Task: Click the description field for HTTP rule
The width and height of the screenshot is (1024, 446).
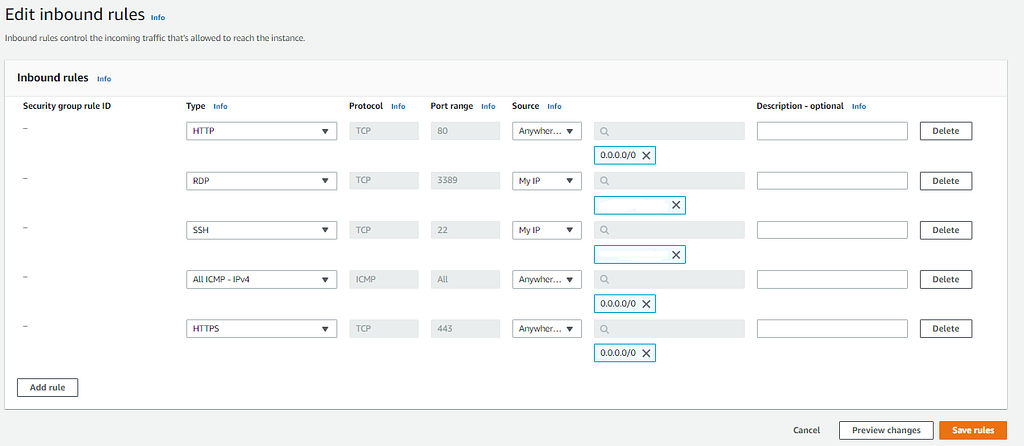Action: coord(833,131)
